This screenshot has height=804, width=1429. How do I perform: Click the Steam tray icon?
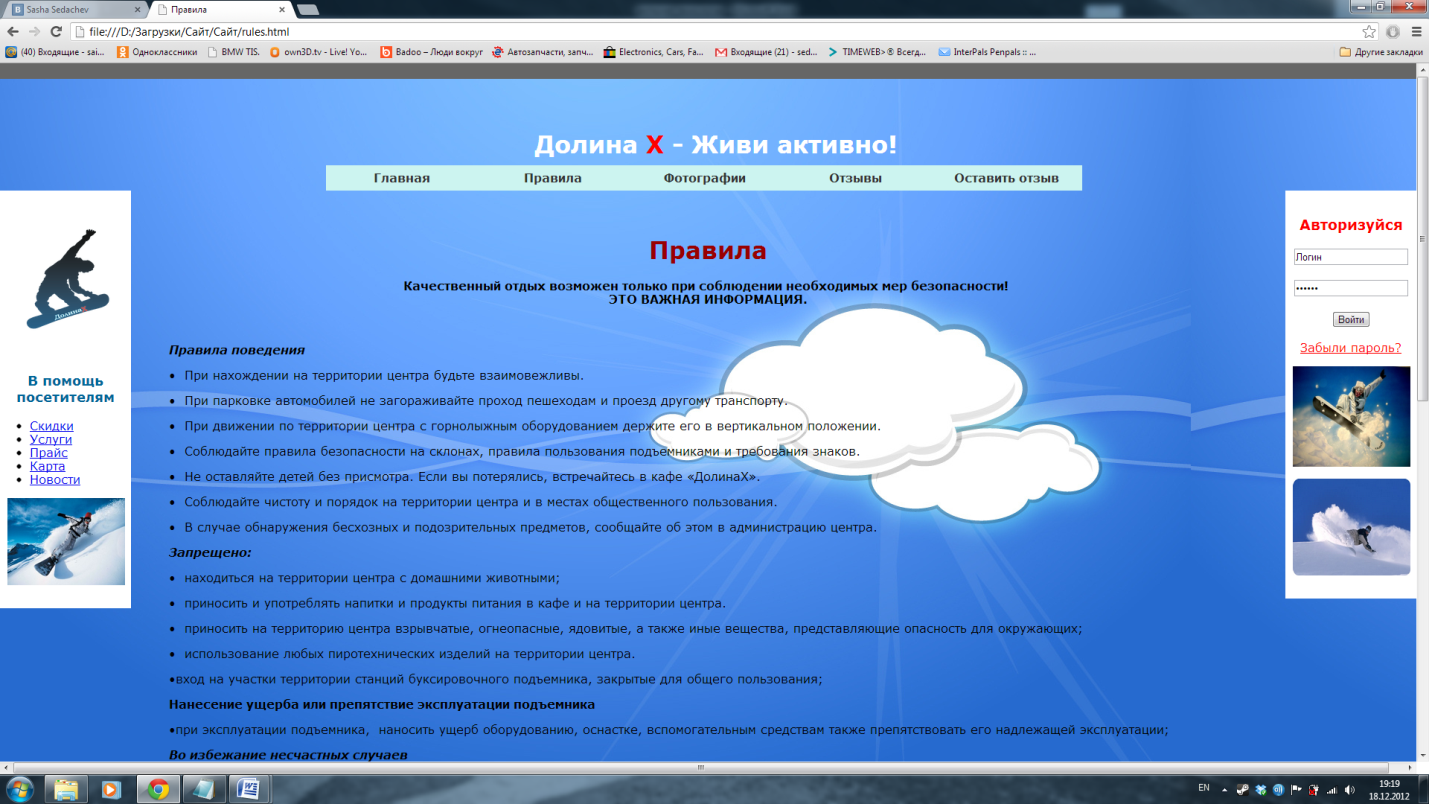pyautogui.click(x=1244, y=789)
